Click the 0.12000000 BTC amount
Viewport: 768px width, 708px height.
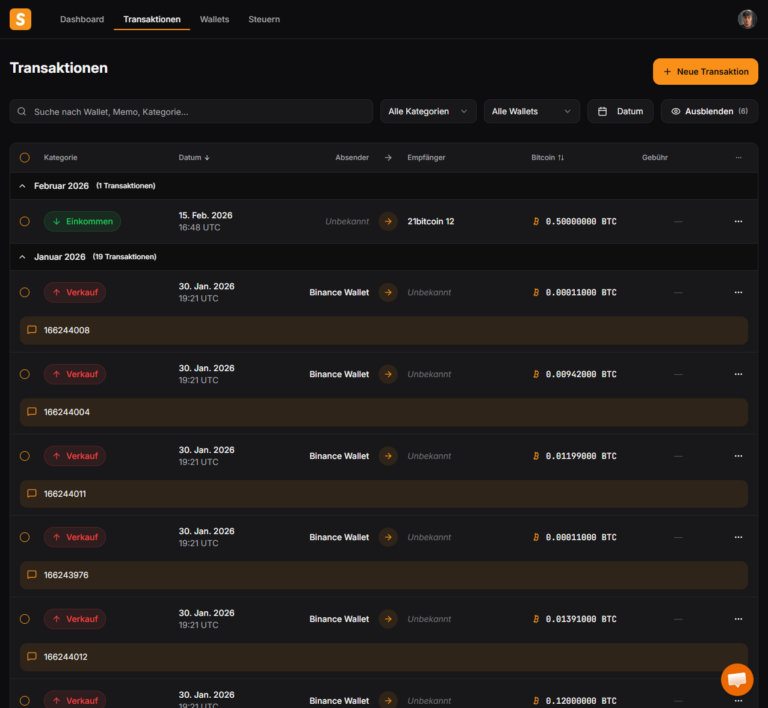(x=581, y=701)
